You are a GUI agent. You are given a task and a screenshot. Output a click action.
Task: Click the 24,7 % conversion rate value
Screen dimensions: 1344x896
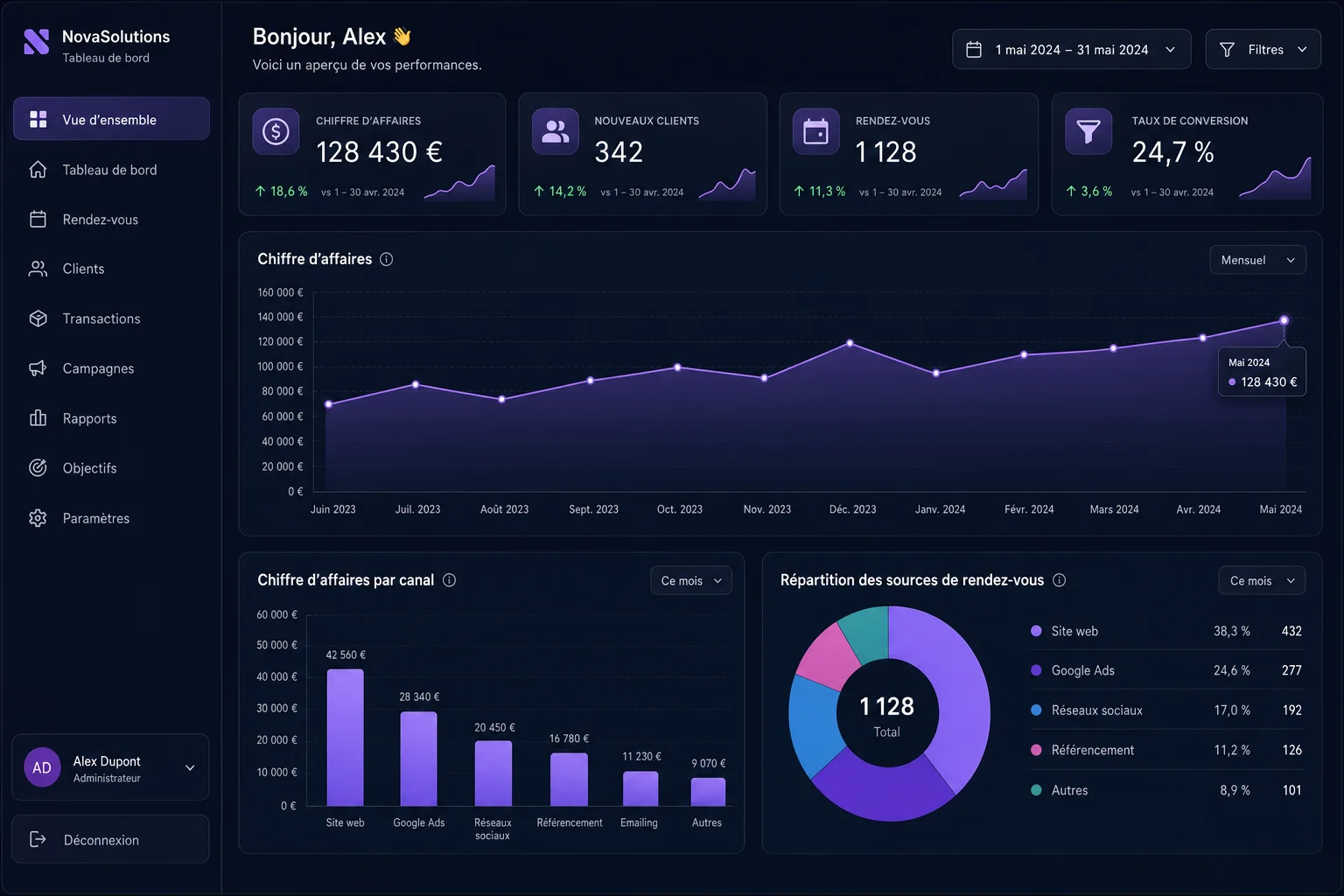click(x=1172, y=152)
